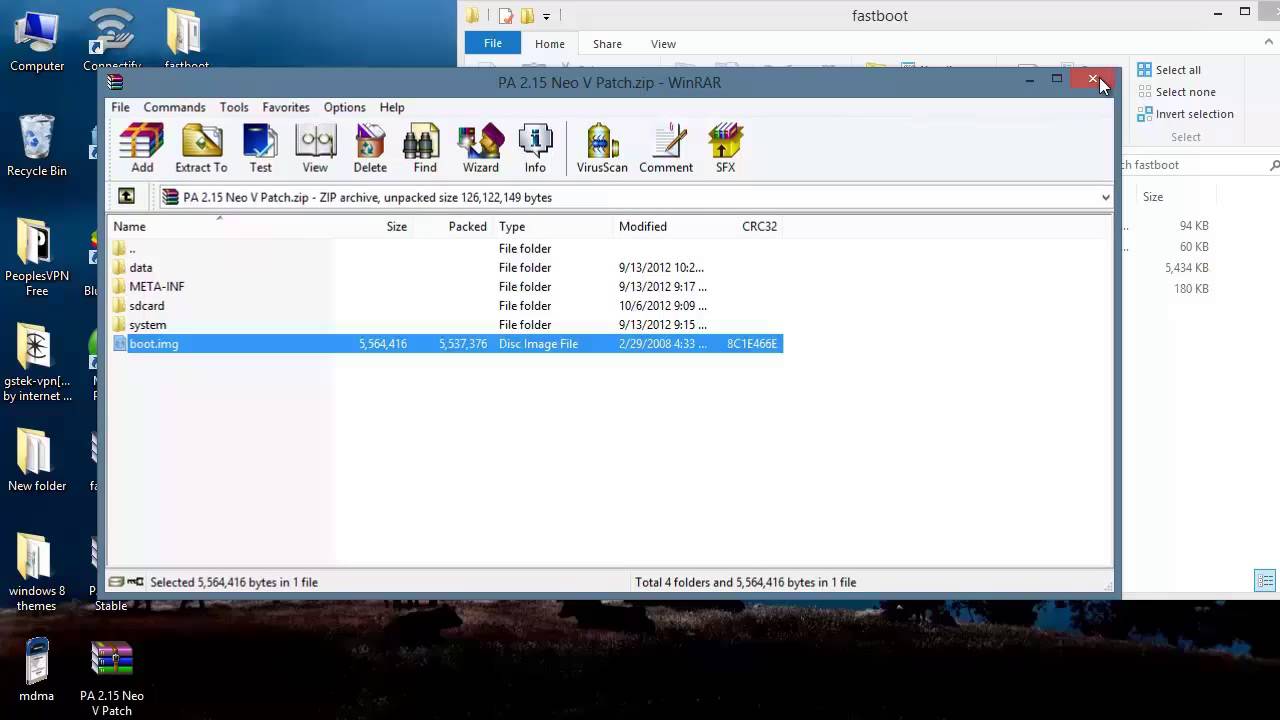Click the Info toolbar icon
Screen dimensions: 1280x720
coord(535,148)
